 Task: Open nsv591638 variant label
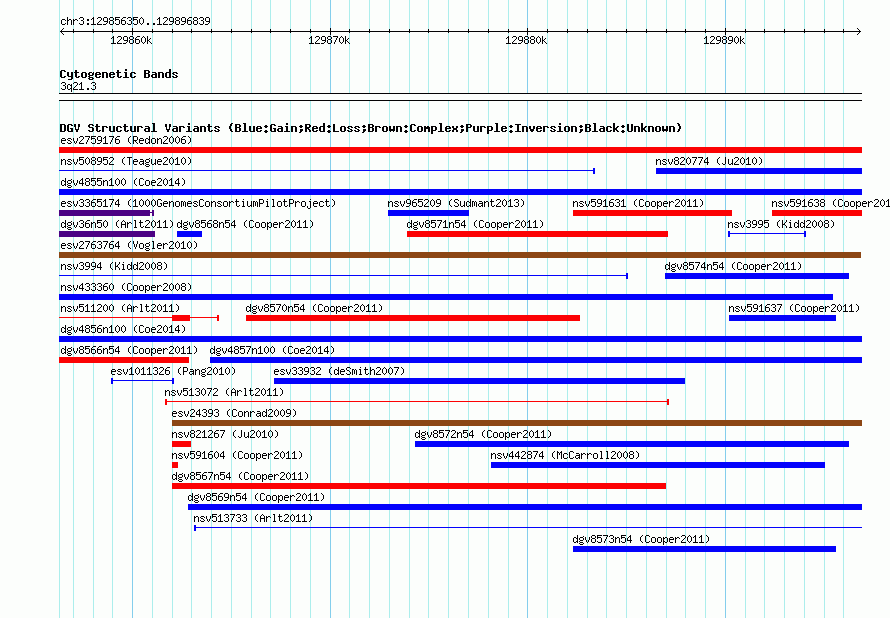[830, 203]
